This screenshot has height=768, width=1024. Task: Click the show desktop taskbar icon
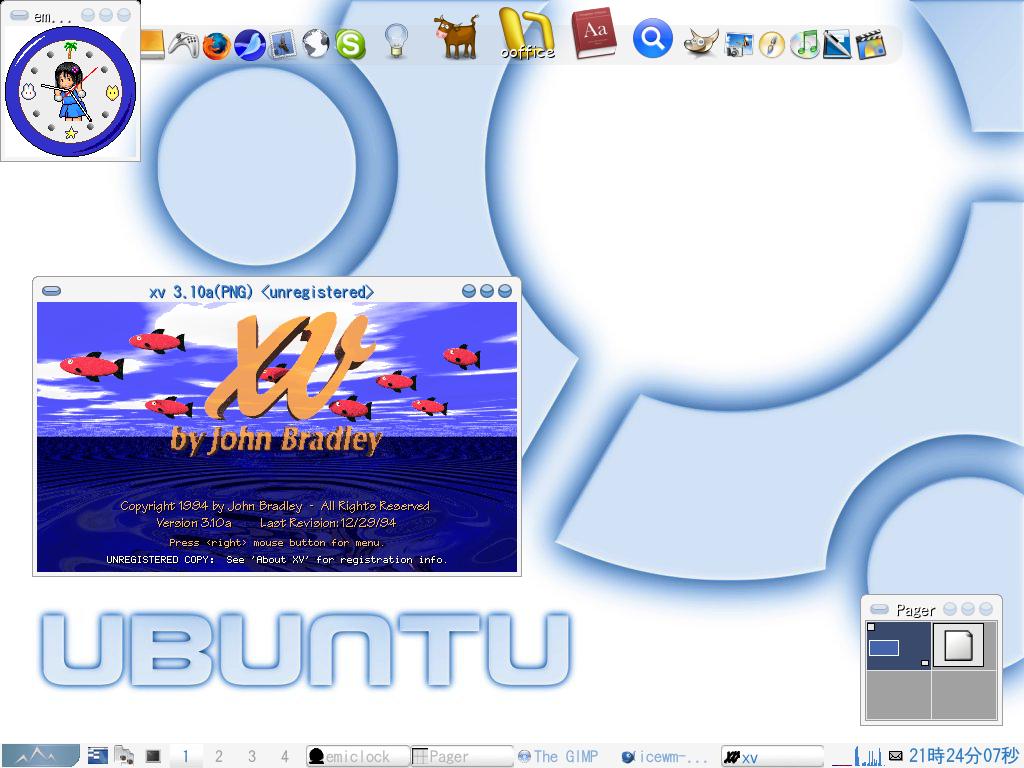[152, 756]
